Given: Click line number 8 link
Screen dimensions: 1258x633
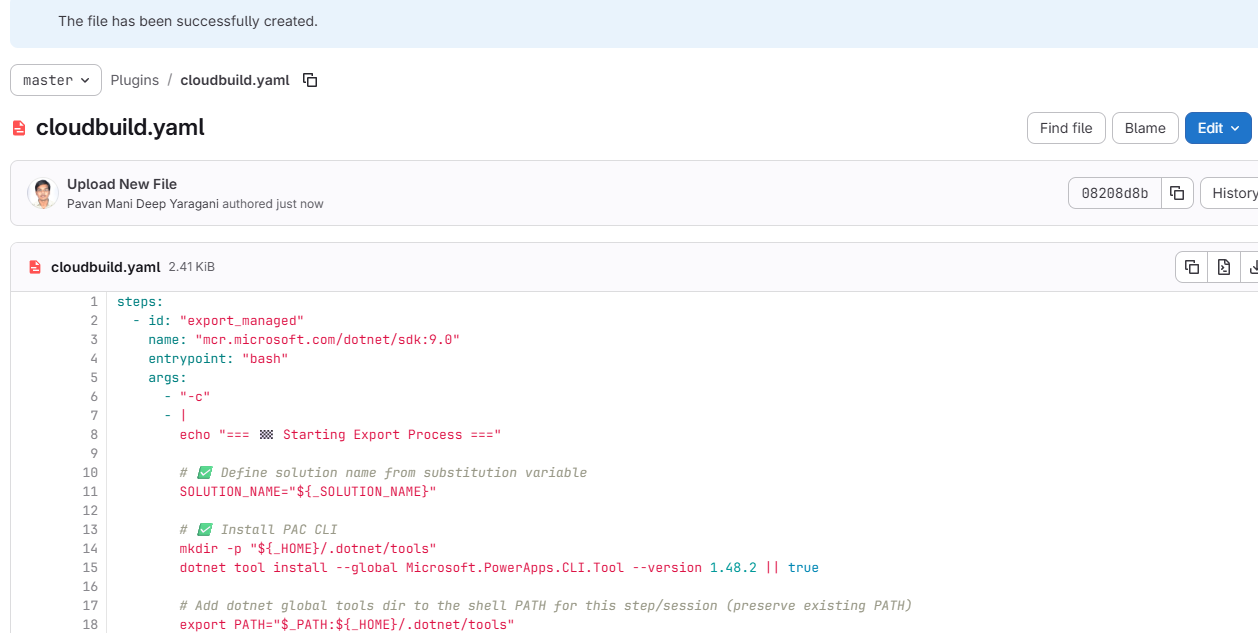Looking at the screenshot, I should 93,435.
